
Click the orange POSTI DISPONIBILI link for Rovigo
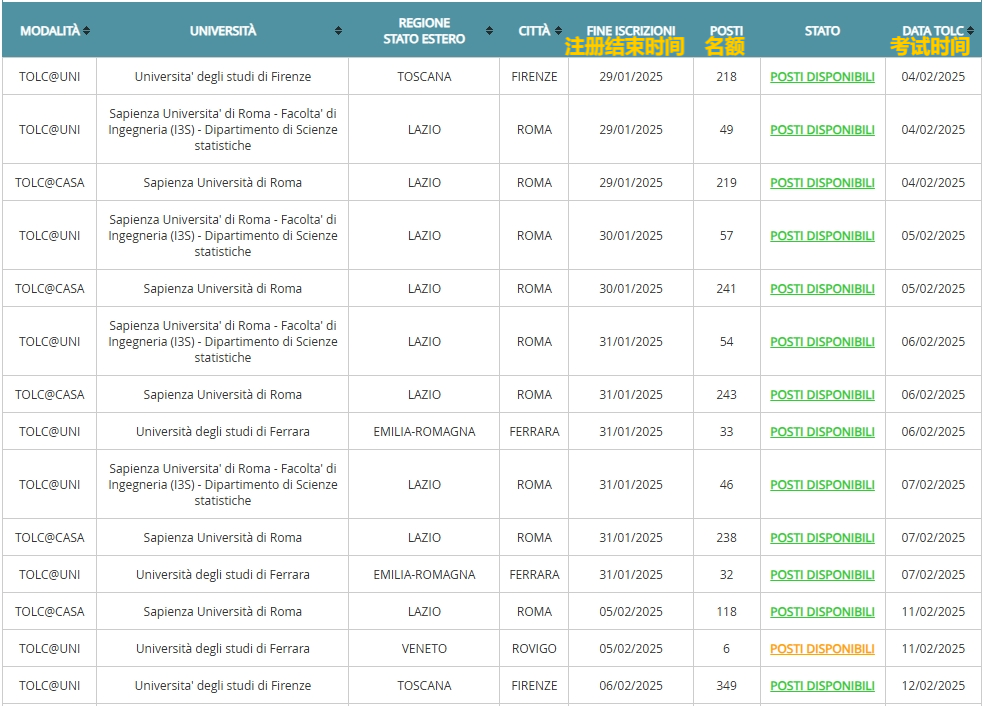pos(822,649)
